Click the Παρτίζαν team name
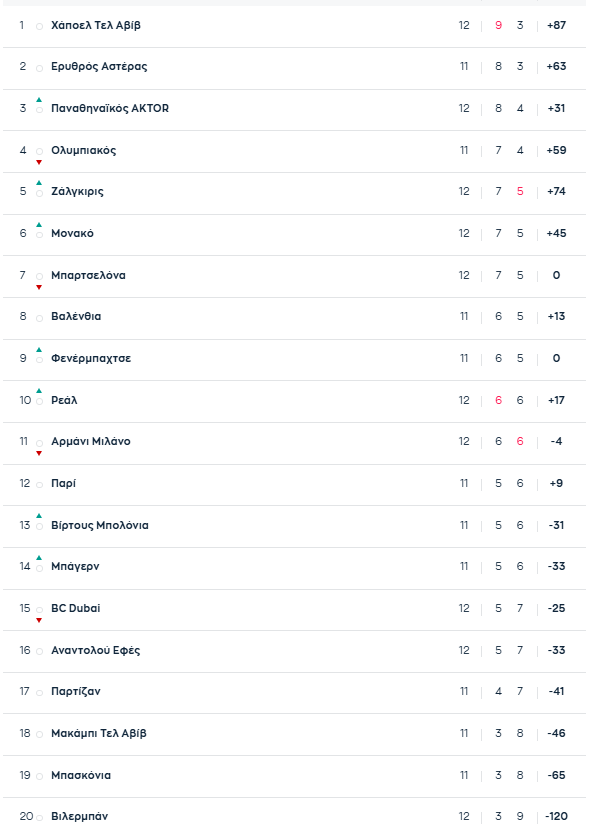This screenshot has height=828, width=600. point(76,691)
